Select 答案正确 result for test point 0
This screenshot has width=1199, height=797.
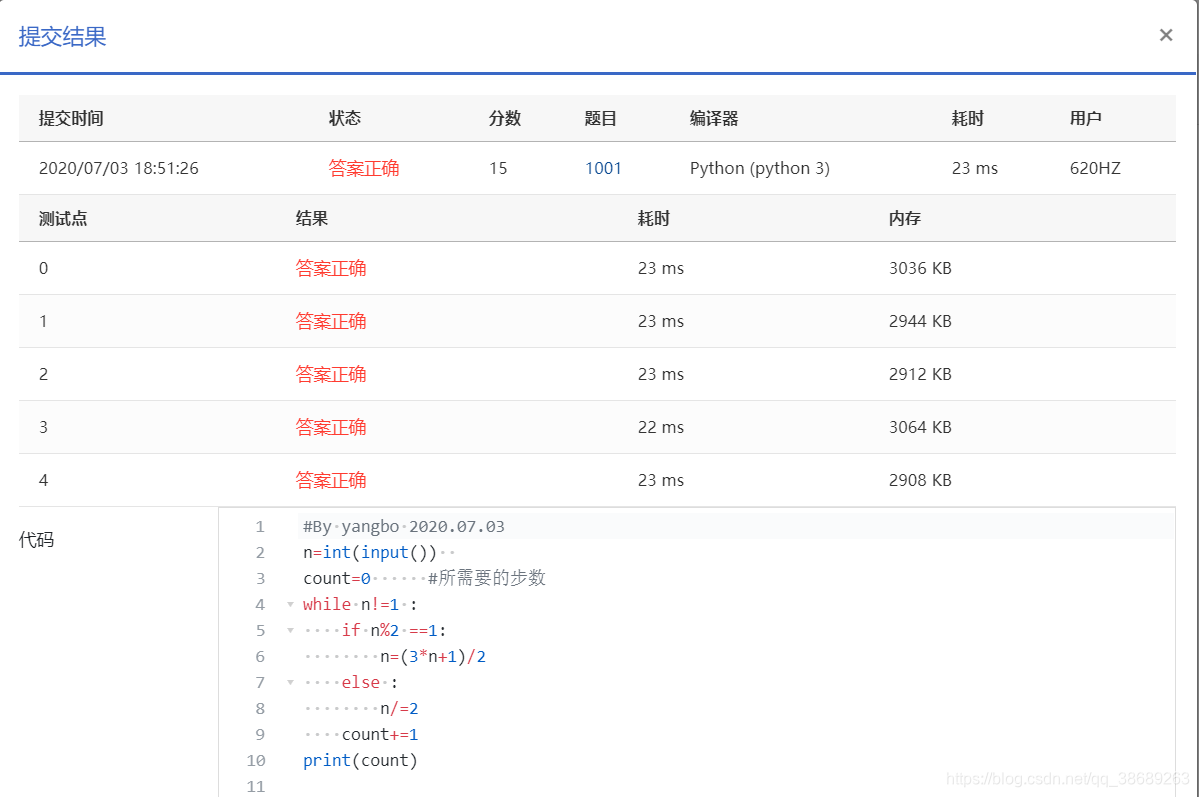pos(331,268)
